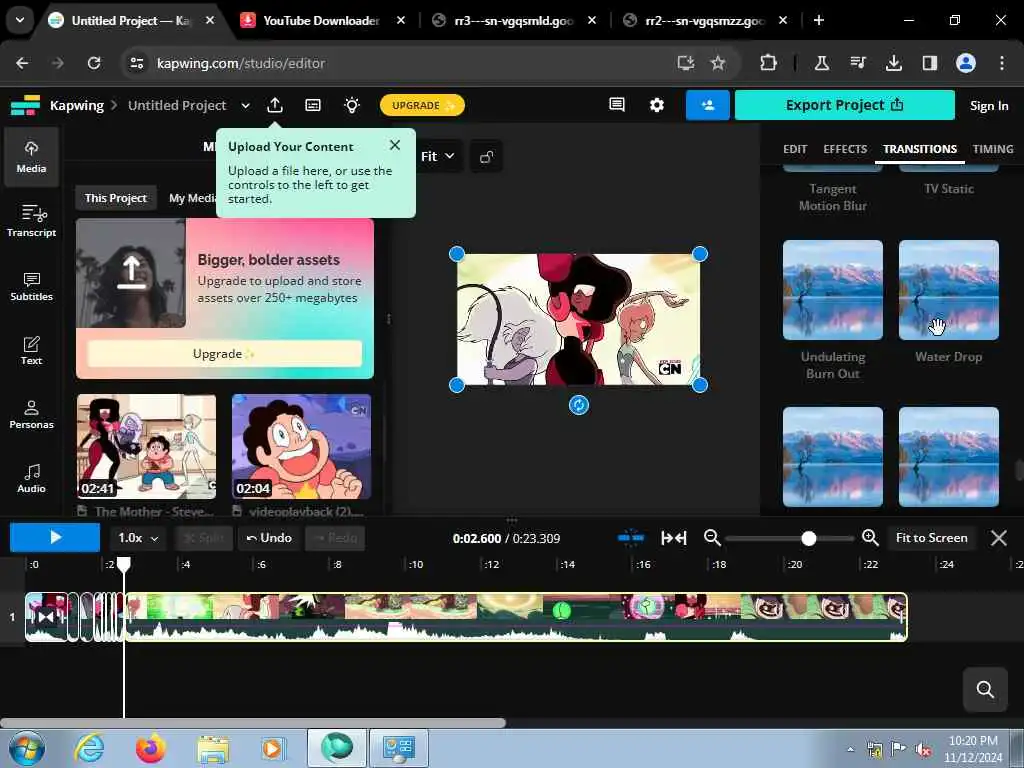Viewport: 1024px width, 768px height.
Task: Open the Media sidebar panel
Action: tap(31, 157)
